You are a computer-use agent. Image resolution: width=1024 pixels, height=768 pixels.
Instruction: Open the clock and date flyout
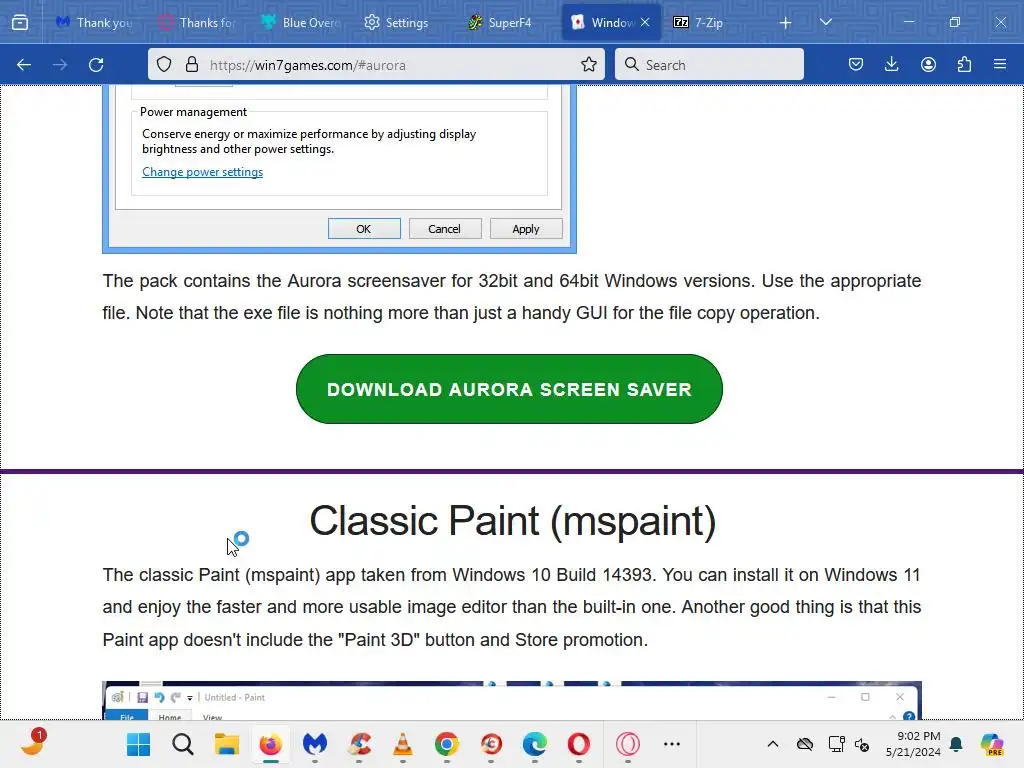click(x=913, y=744)
